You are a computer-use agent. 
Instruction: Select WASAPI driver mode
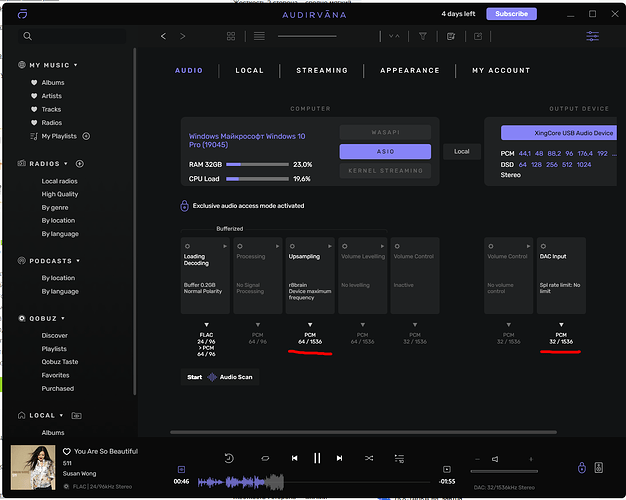click(385, 132)
